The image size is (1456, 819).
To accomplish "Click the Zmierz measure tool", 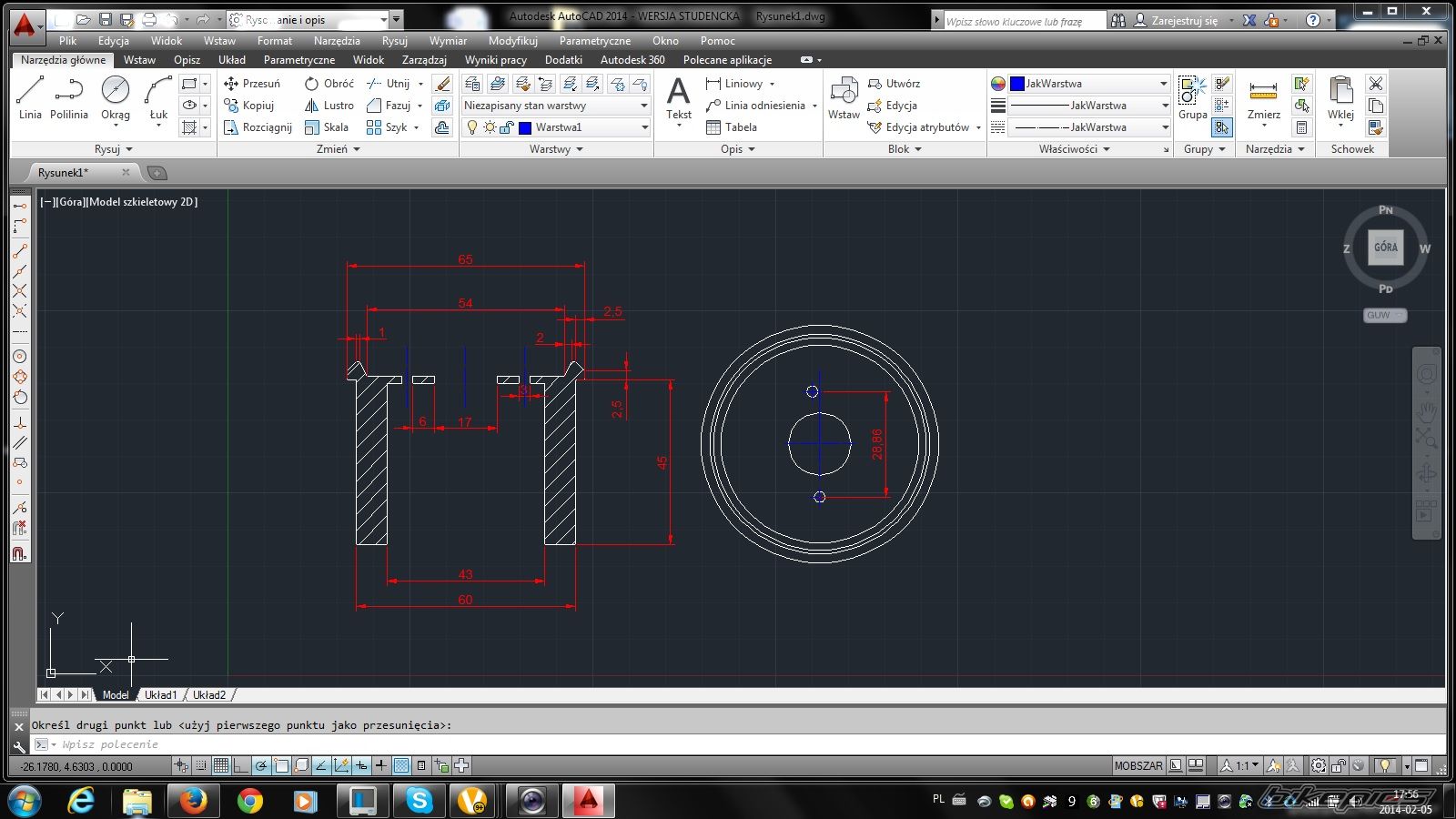I will click(x=1263, y=98).
